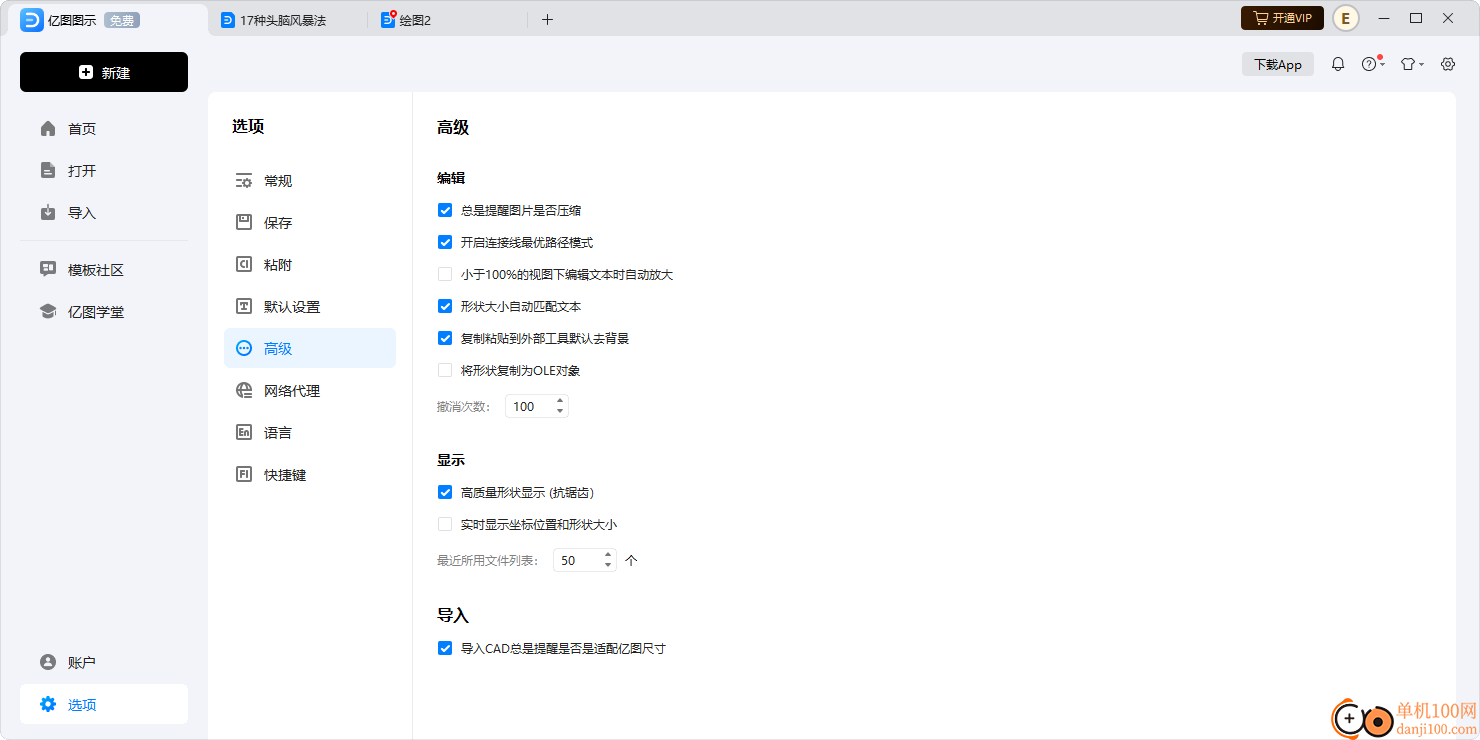
Task: Click the 新建 (New) button
Action: tap(104, 72)
